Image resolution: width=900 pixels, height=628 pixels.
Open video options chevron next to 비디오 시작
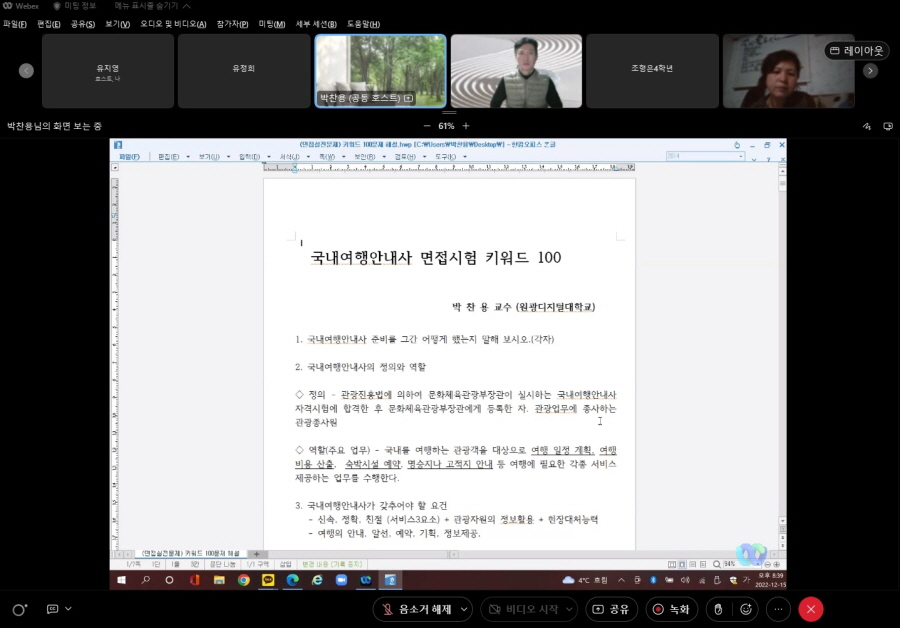pos(567,609)
